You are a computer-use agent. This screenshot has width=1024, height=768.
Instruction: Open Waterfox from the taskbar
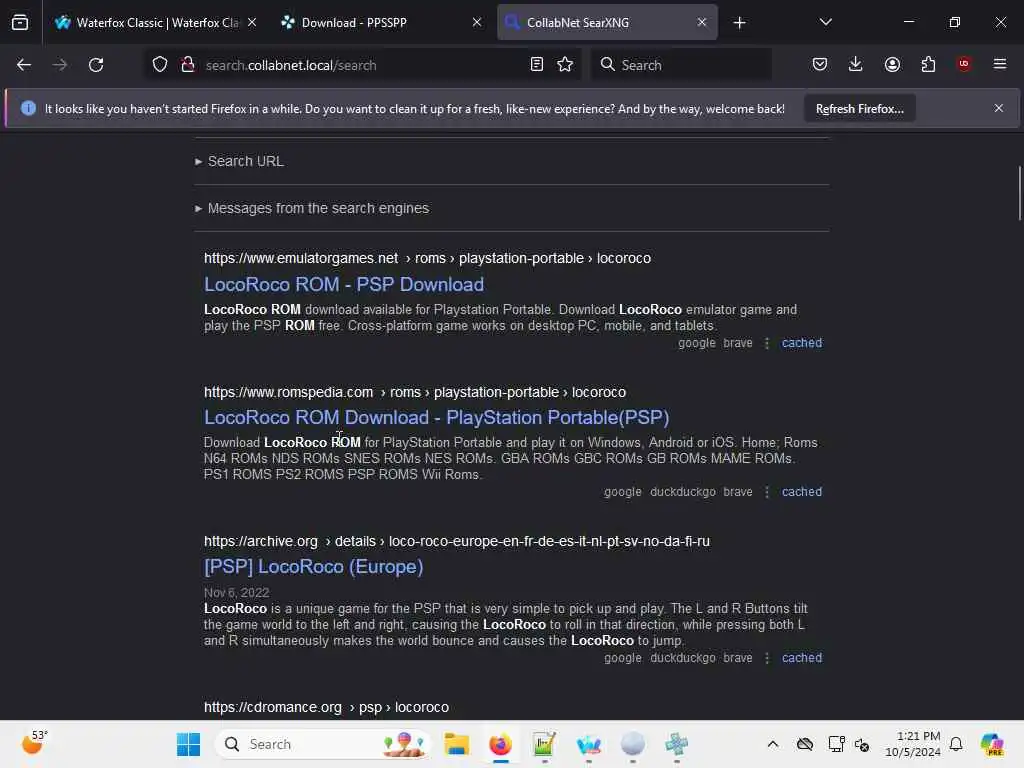pyautogui.click(x=588, y=744)
